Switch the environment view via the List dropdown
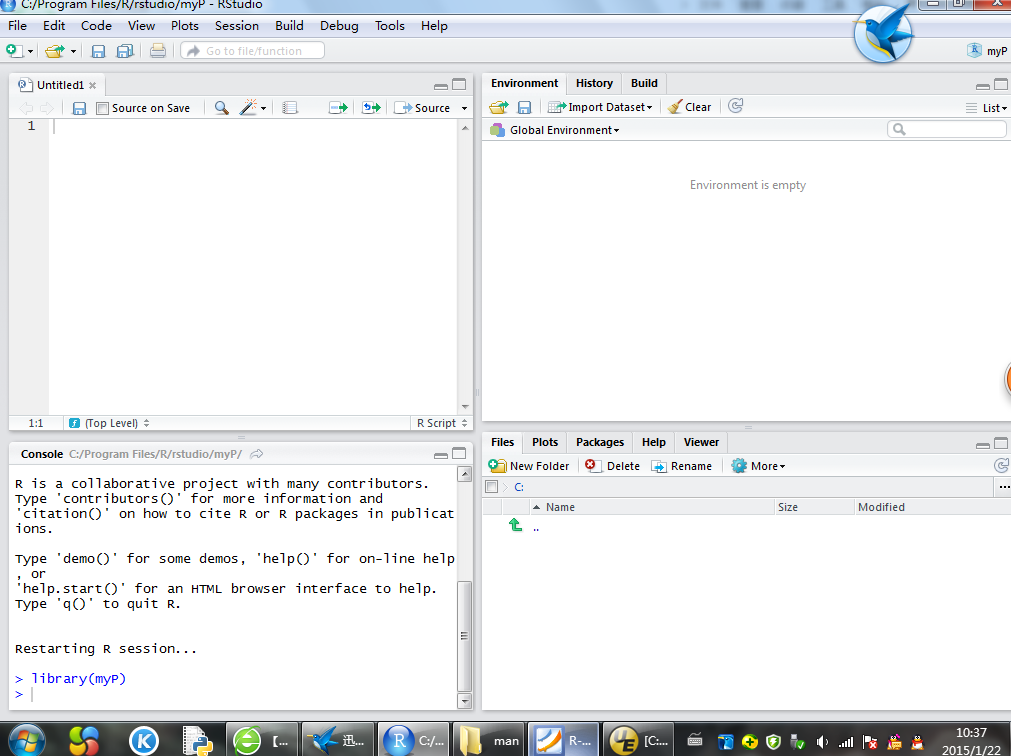The height and width of the screenshot is (756, 1011). pyautogui.click(x=986, y=108)
